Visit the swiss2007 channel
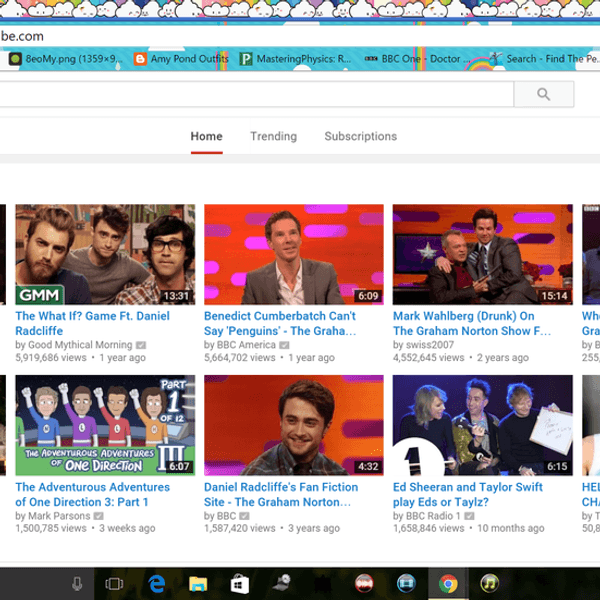This screenshot has height=600, width=600. [x=430, y=345]
